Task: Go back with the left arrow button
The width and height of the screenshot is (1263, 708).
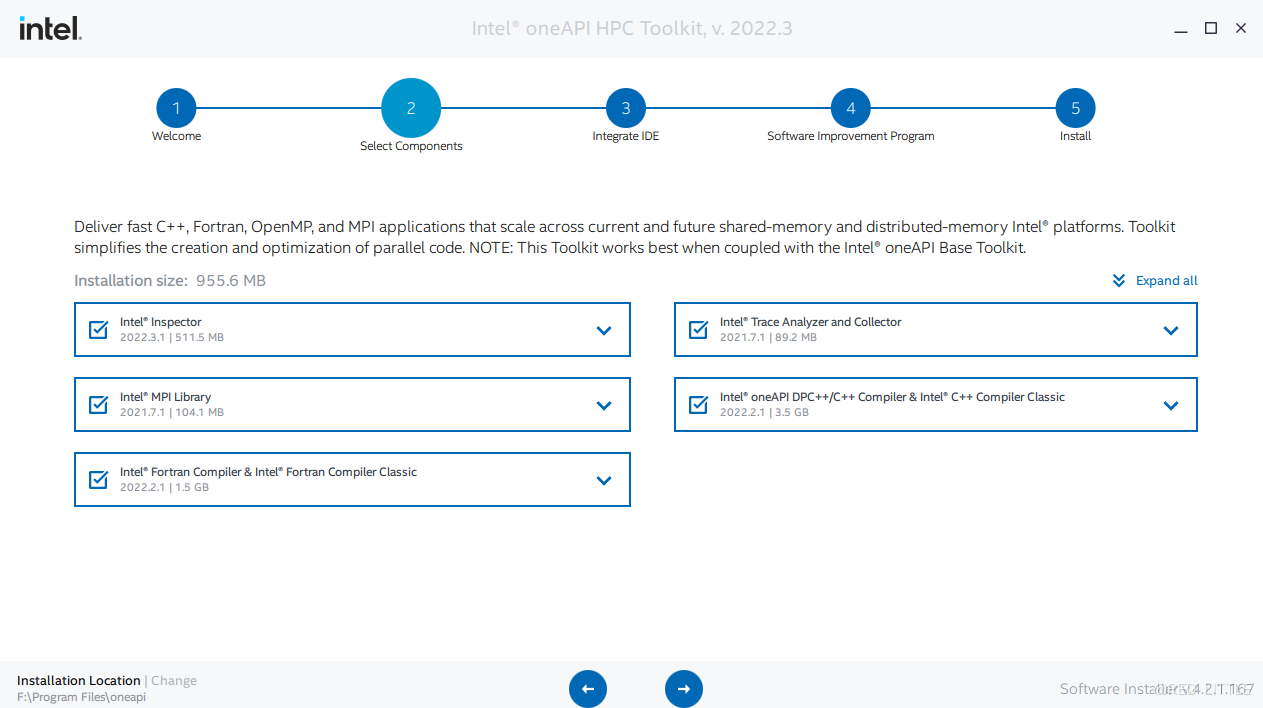Action: click(588, 689)
